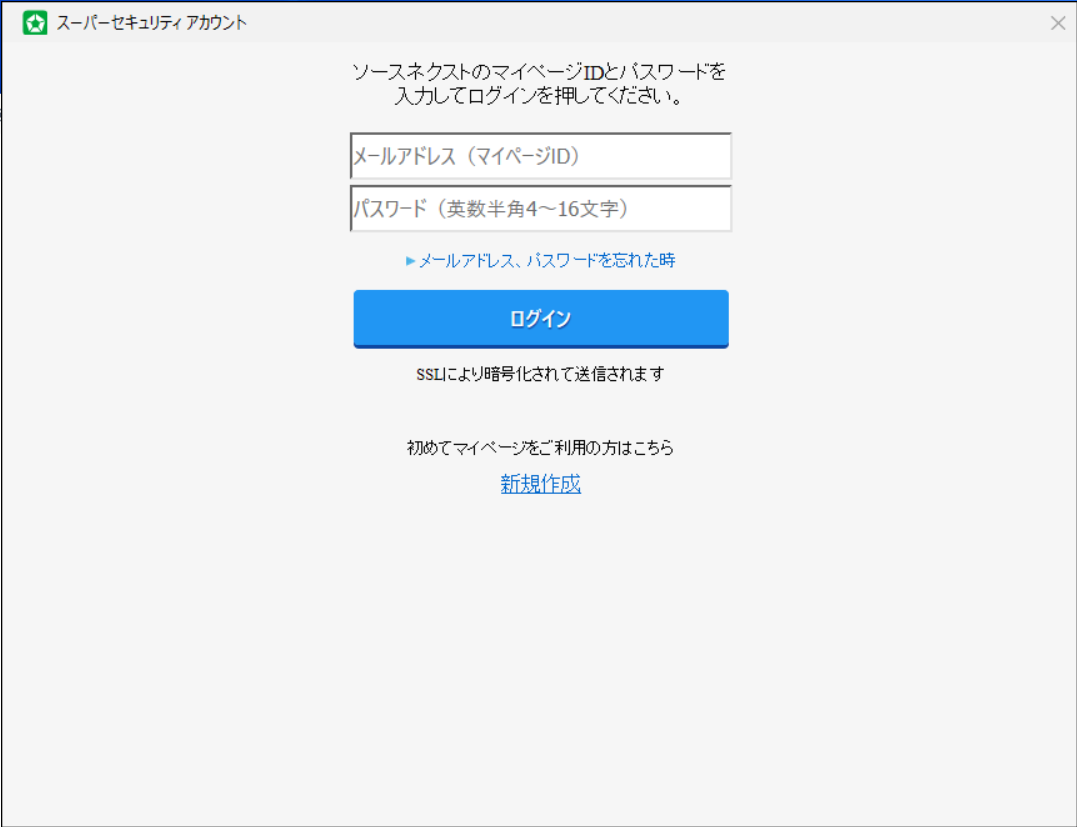Open the 新規作成 link

tap(541, 484)
